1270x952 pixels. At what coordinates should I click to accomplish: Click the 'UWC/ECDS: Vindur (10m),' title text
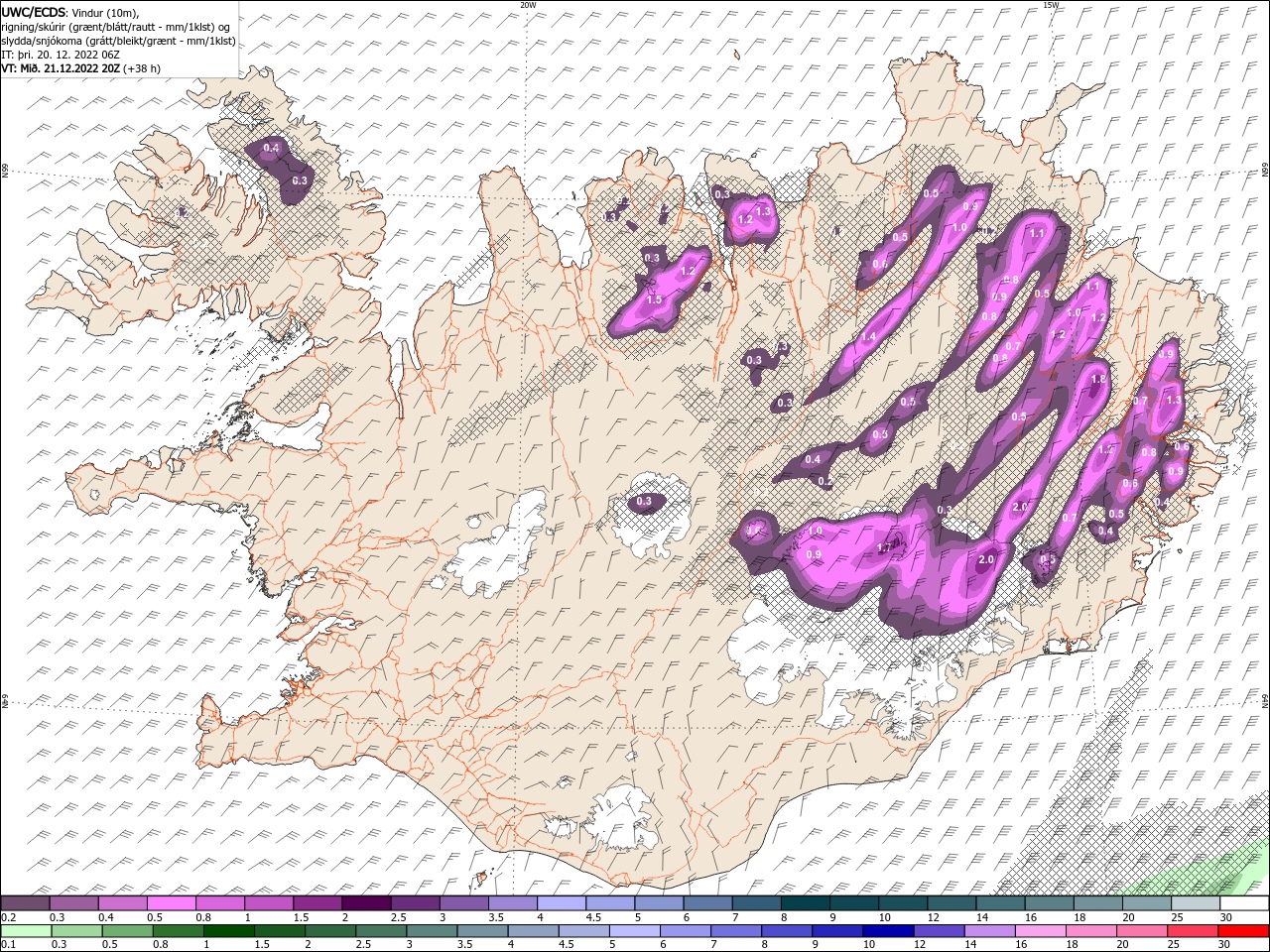point(70,12)
